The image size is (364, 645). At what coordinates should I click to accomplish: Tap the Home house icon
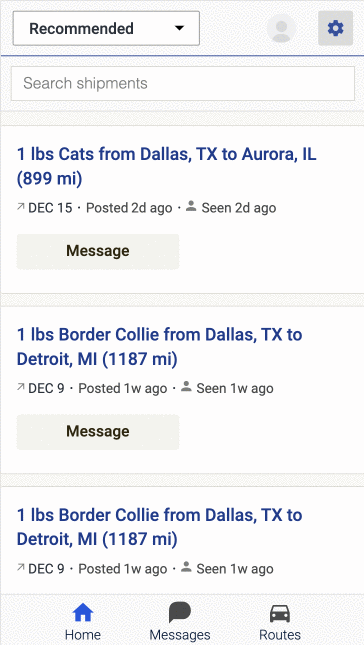click(x=83, y=613)
